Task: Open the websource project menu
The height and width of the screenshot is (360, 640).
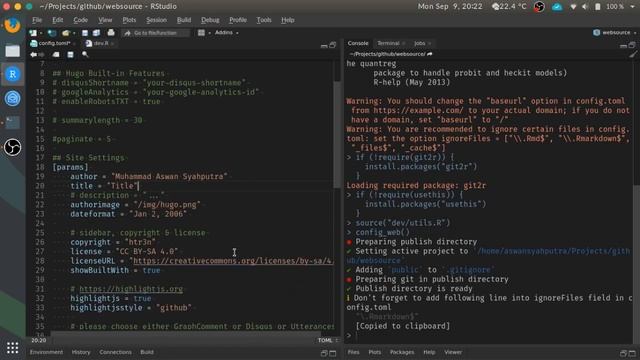Action: click(x=615, y=33)
